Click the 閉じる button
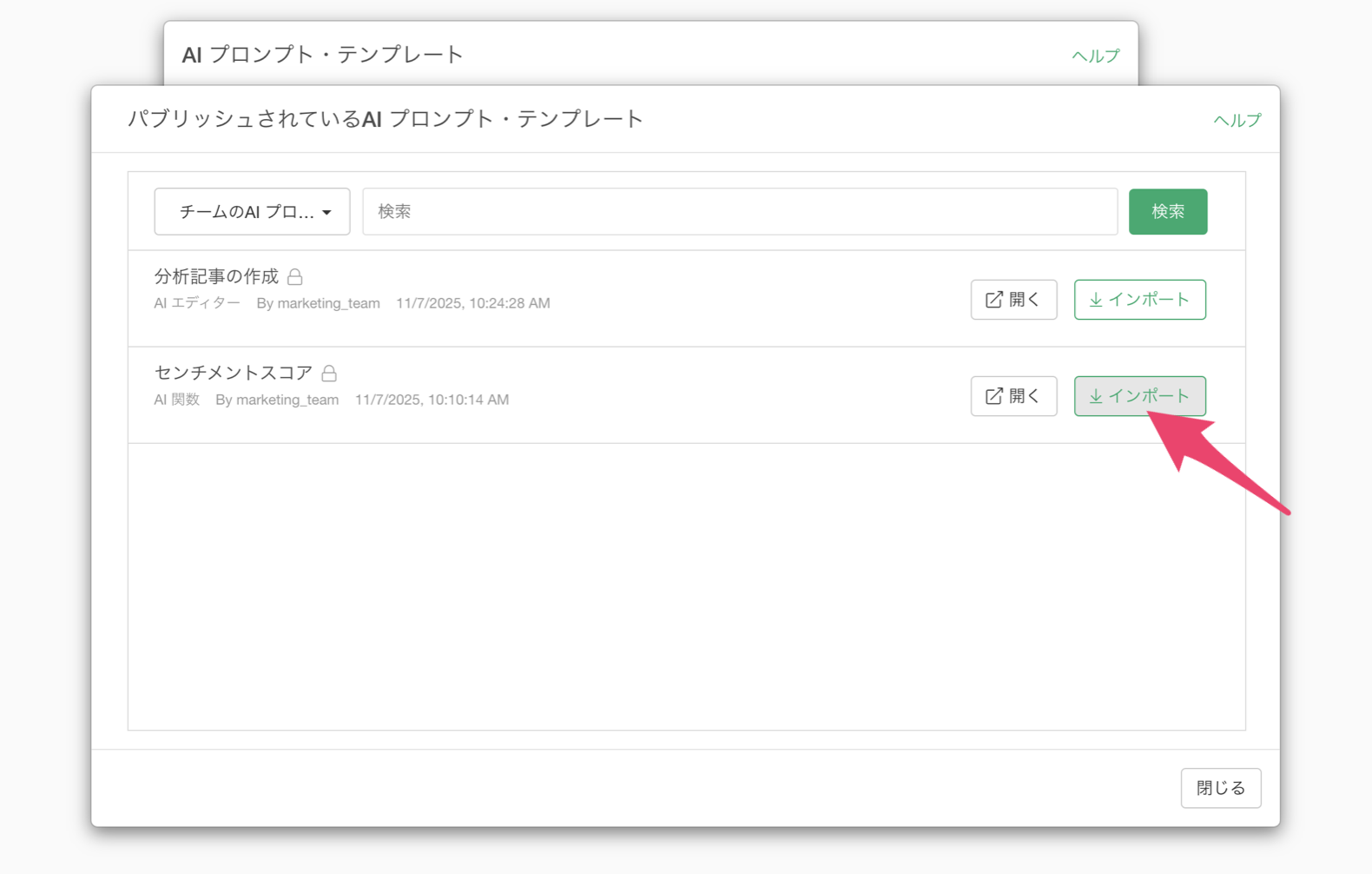The image size is (1372, 874). 1220,788
